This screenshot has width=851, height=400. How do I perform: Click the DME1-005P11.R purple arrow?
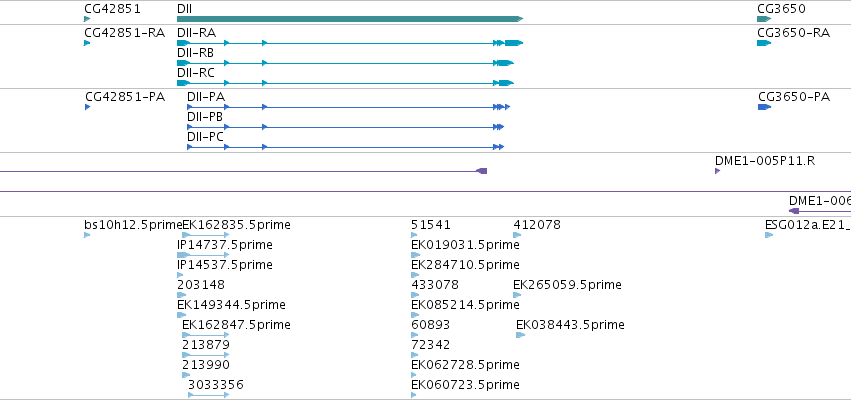(717, 171)
